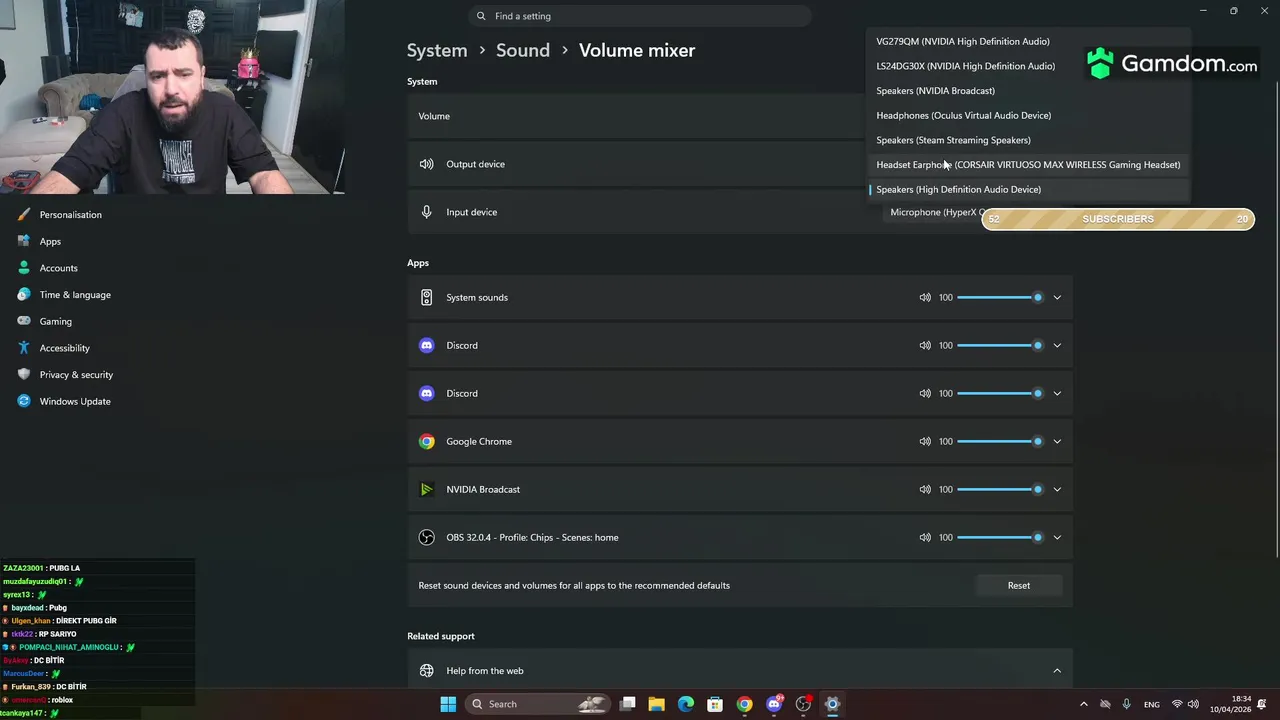Image resolution: width=1280 pixels, height=720 pixels.
Task: Show hidden tray icons chevron
Action: pos(1083,704)
